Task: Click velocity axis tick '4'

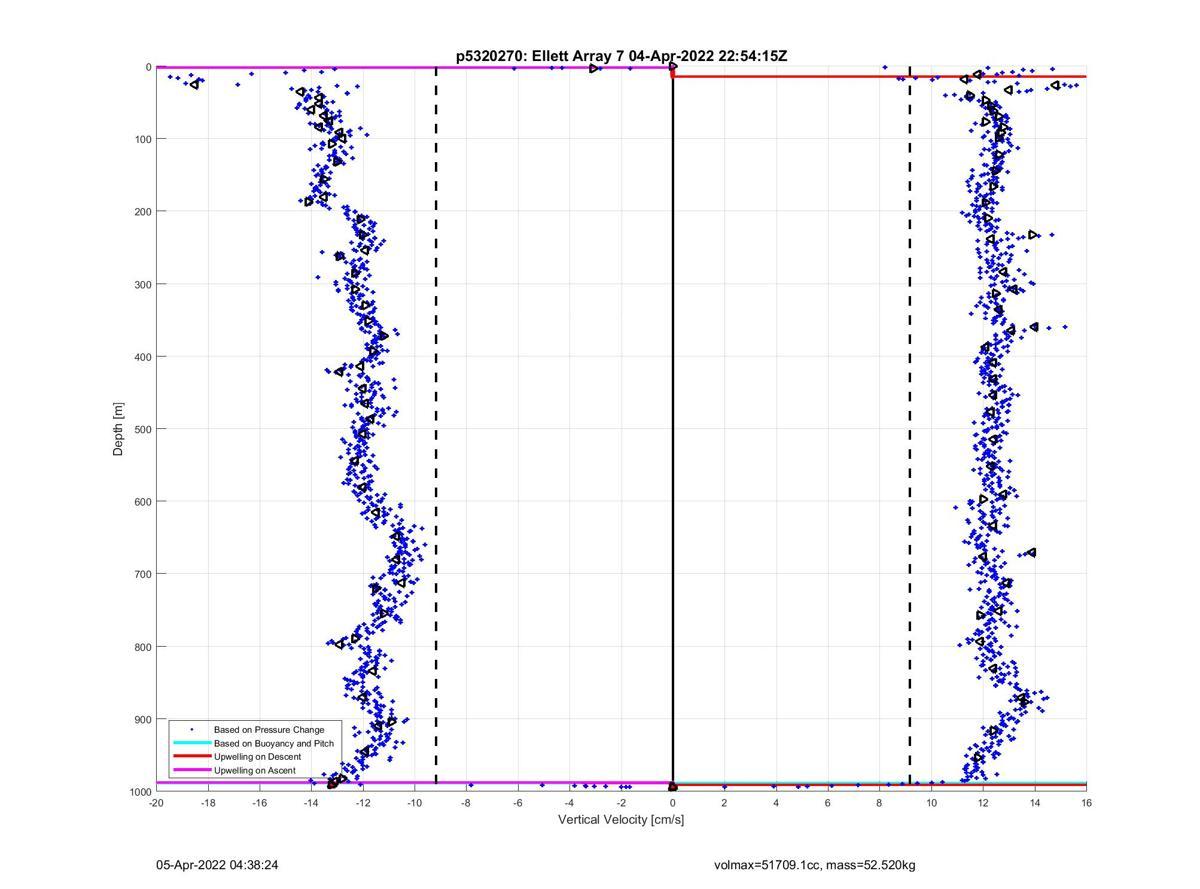Action: coord(776,803)
